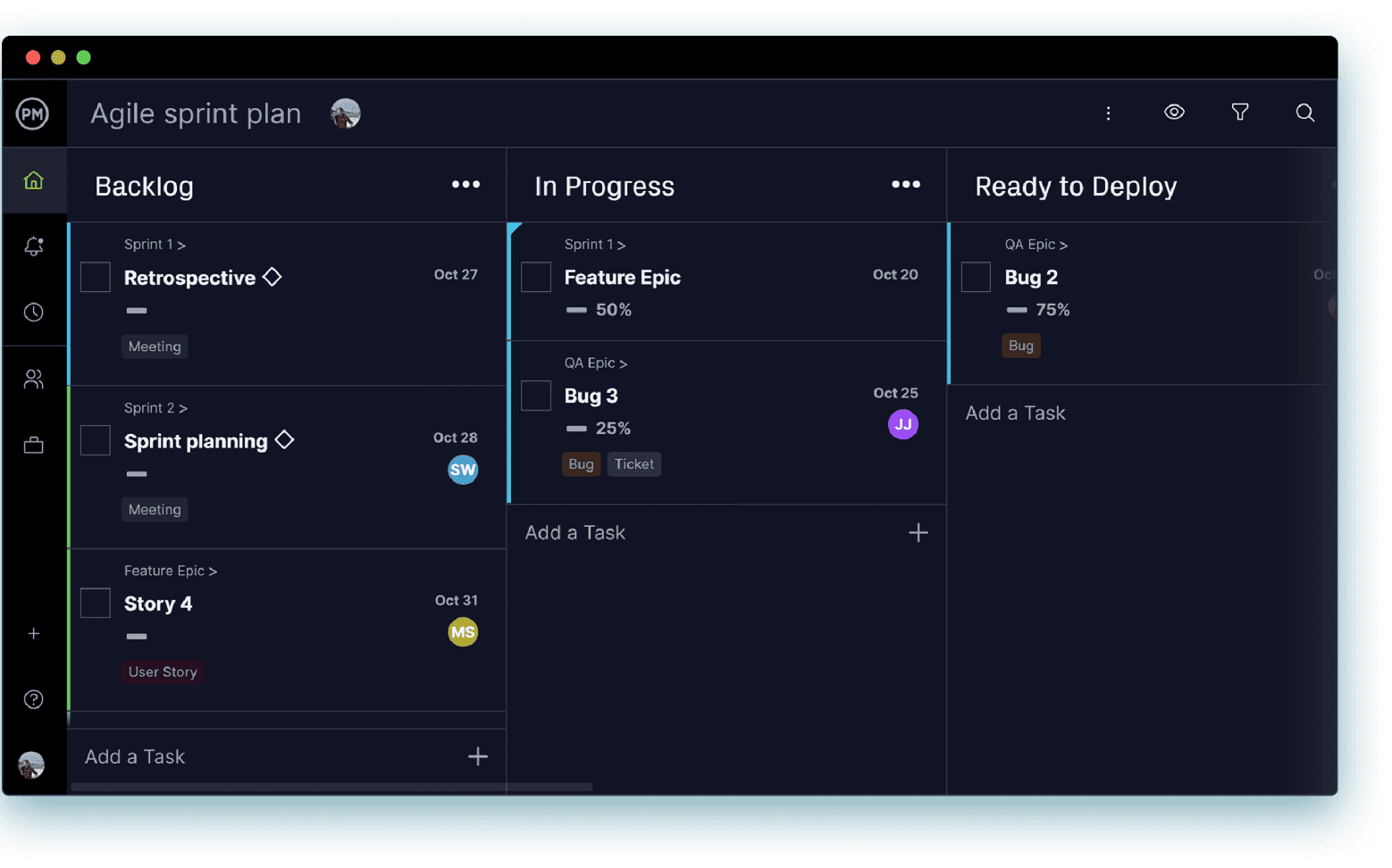Screen dimensions: 1392x868
Task: Open the search tool in the toolbar
Action: click(x=1304, y=113)
